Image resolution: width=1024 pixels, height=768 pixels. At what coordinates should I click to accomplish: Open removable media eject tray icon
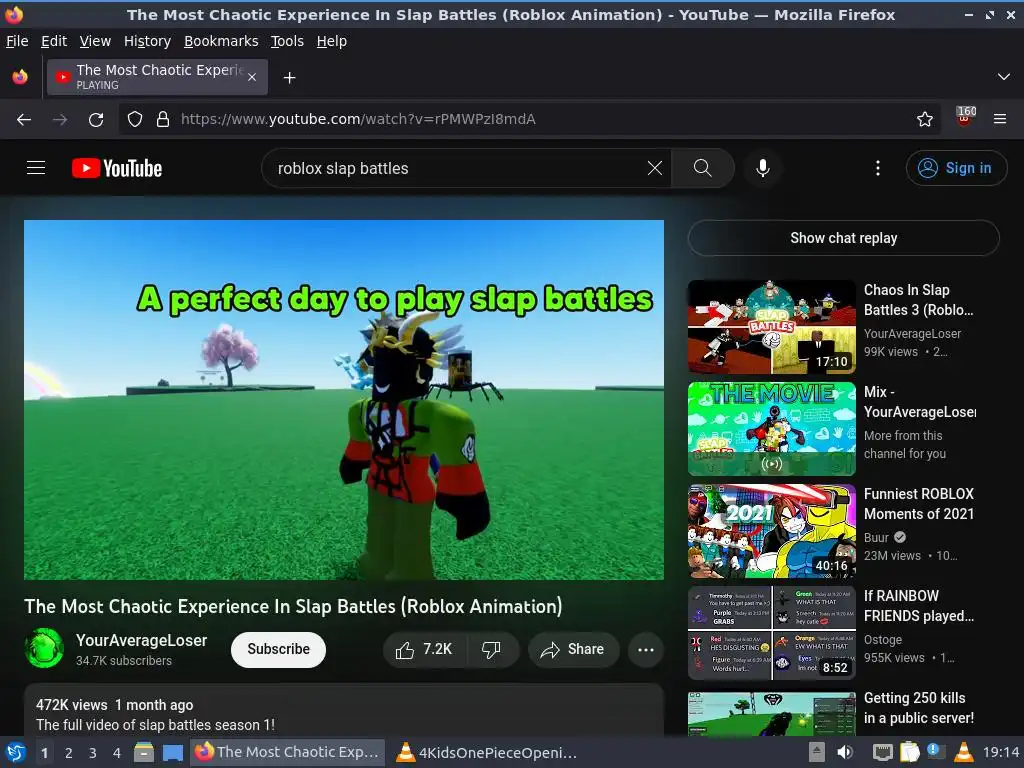click(816, 752)
